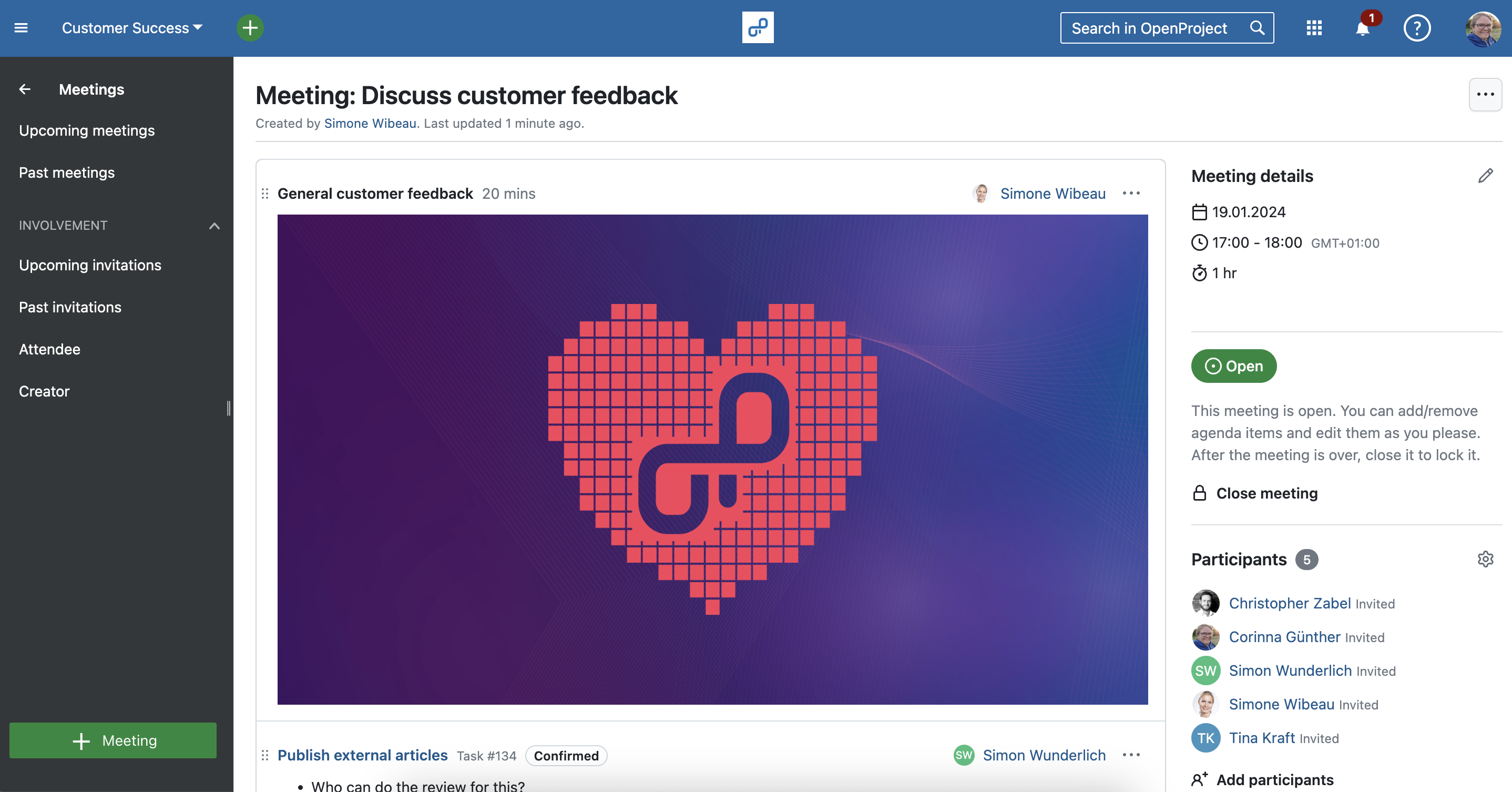Click the green Meeting creation button
This screenshot has width=1512, height=792.
coord(113,740)
